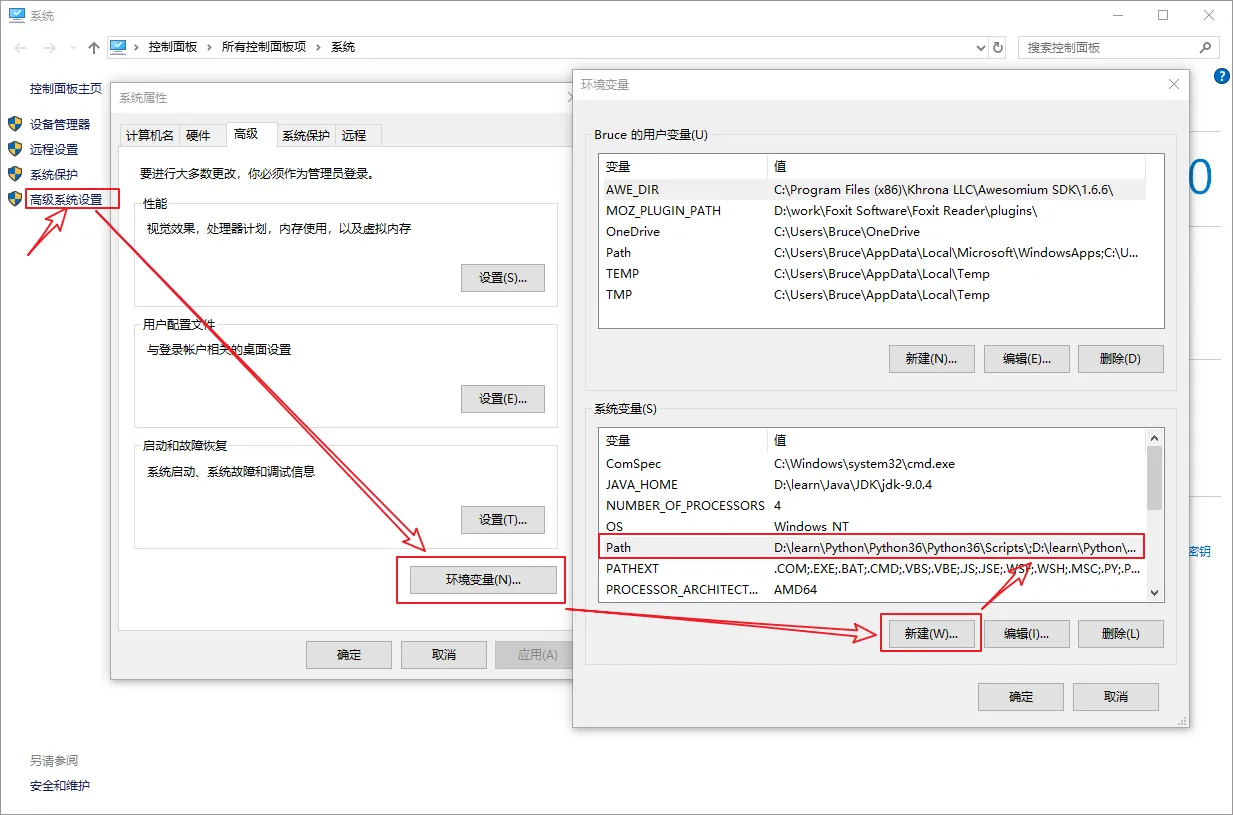
Task: Click system variables scrollbar up arrow
Action: click(x=1155, y=438)
